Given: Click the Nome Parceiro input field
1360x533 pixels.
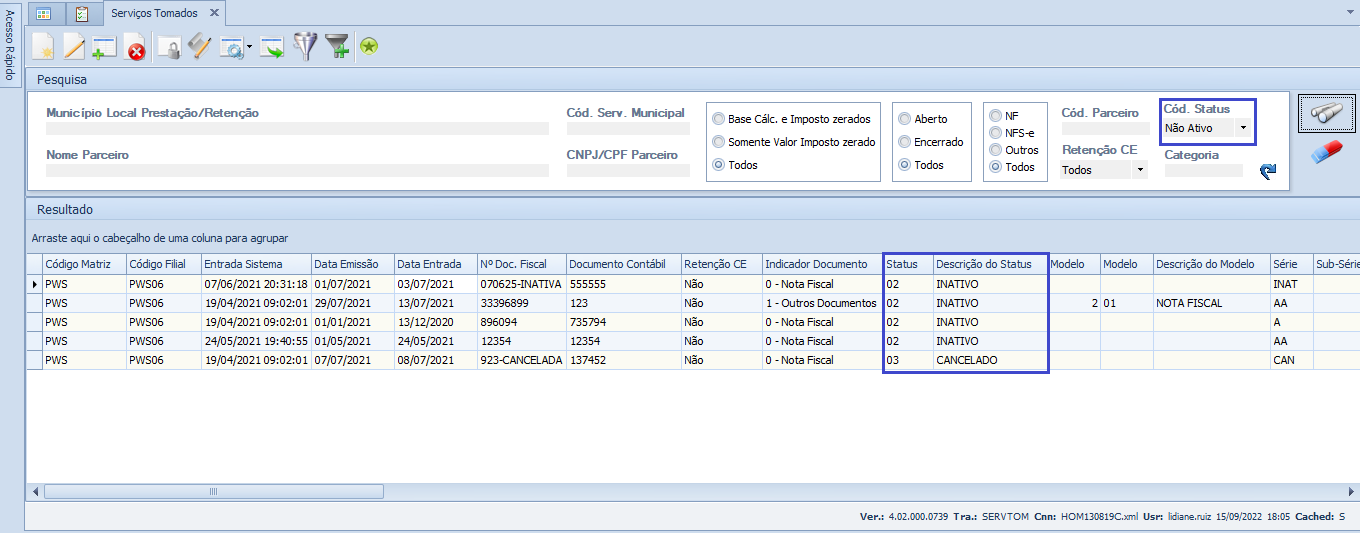Looking at the screenshot, I should [x=297, y=171].
